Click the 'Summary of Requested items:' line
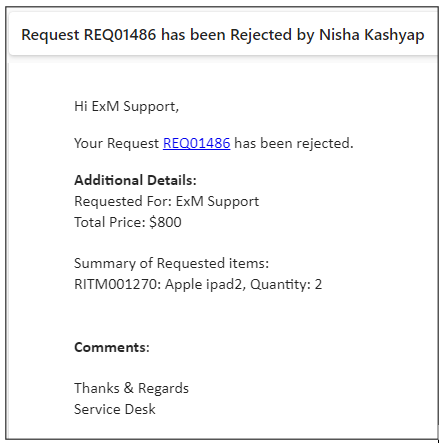Image resolution: width=445 pixels, height=448 pixels. point(171,264)
